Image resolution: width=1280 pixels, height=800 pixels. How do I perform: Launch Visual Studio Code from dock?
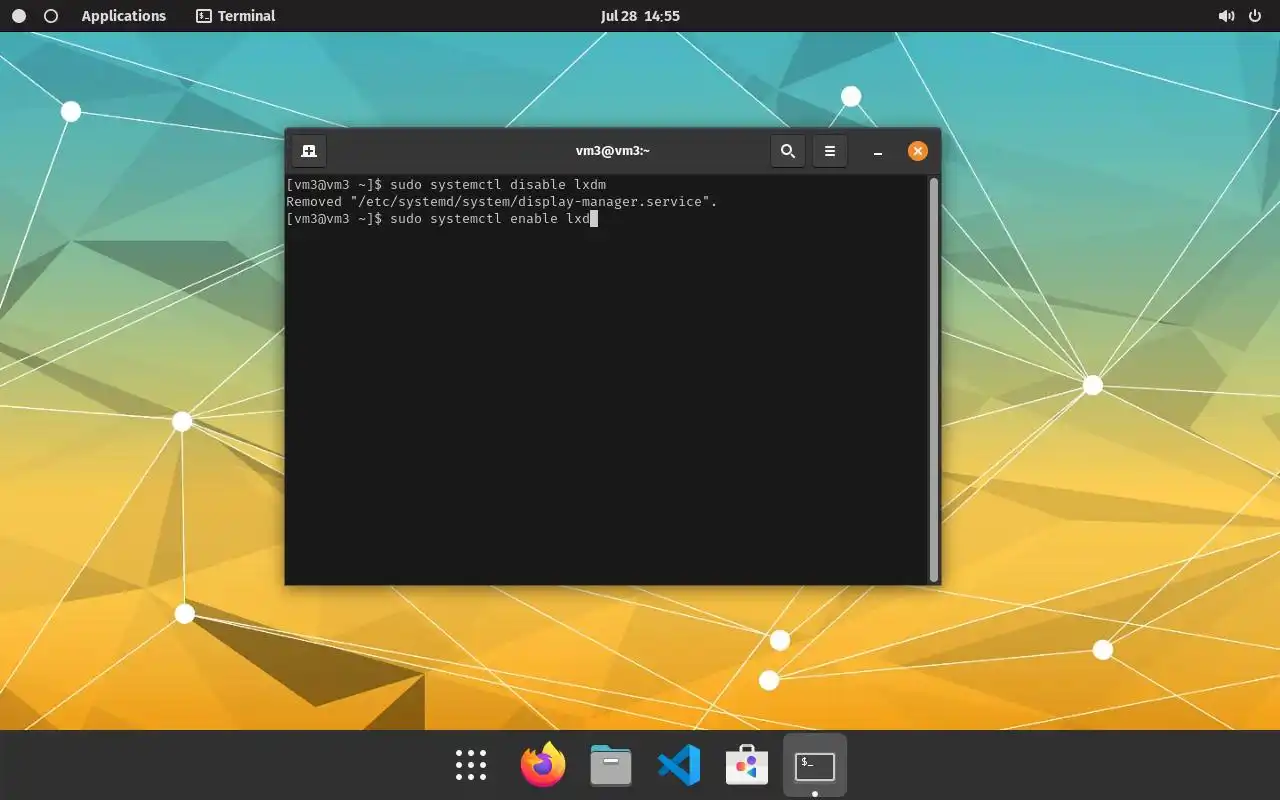click(679, 765)
